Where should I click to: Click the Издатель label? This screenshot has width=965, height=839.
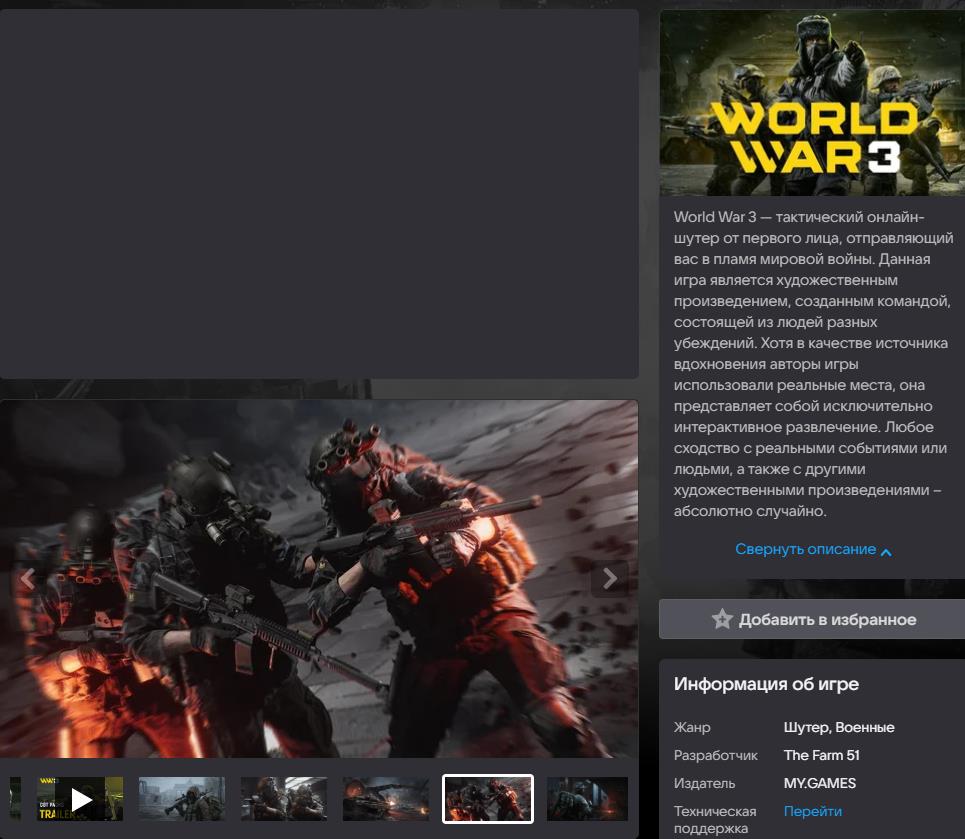click(705, 783)
